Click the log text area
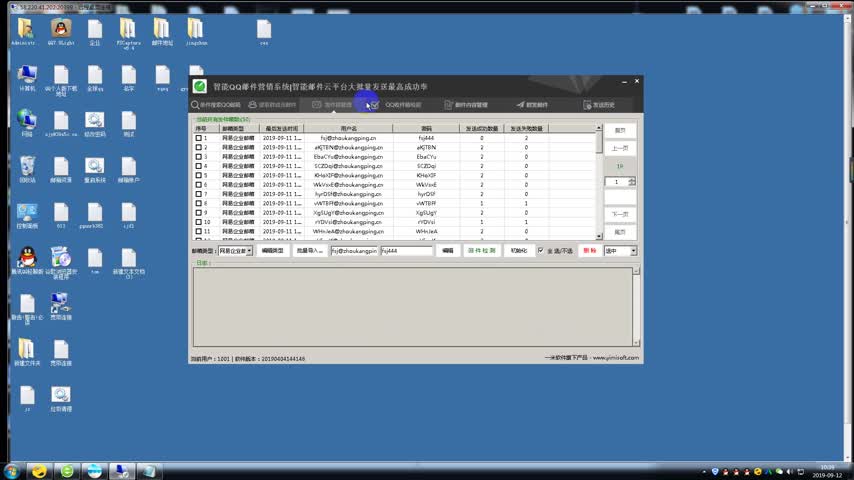This screenshot has height=480, width=854. (413, 307)
